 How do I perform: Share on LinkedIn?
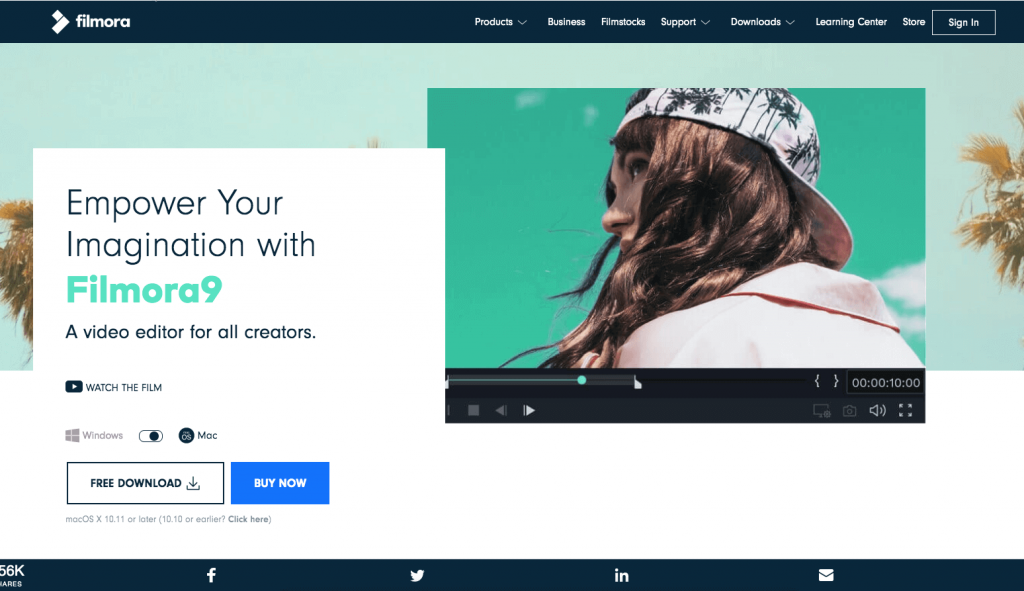(x=622, y=575)
